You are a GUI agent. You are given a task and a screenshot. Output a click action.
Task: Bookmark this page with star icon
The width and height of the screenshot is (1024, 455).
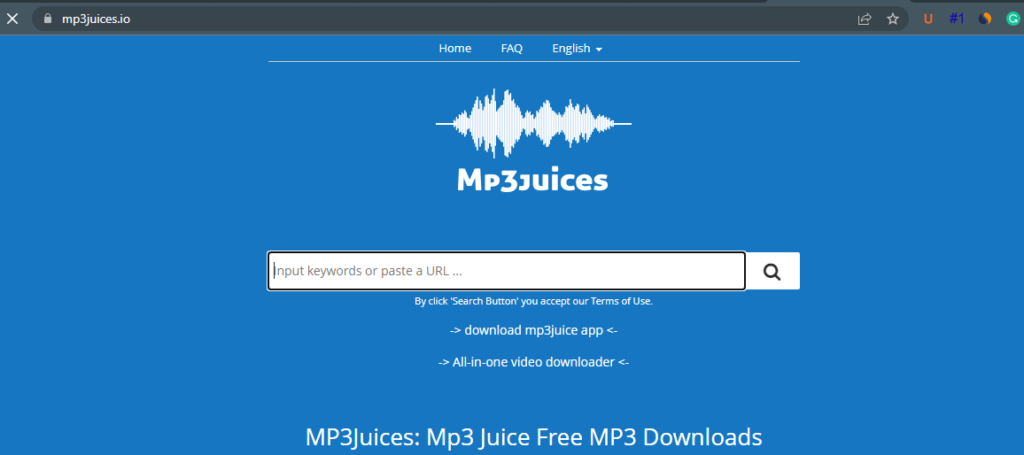click(x=893, y=19)
